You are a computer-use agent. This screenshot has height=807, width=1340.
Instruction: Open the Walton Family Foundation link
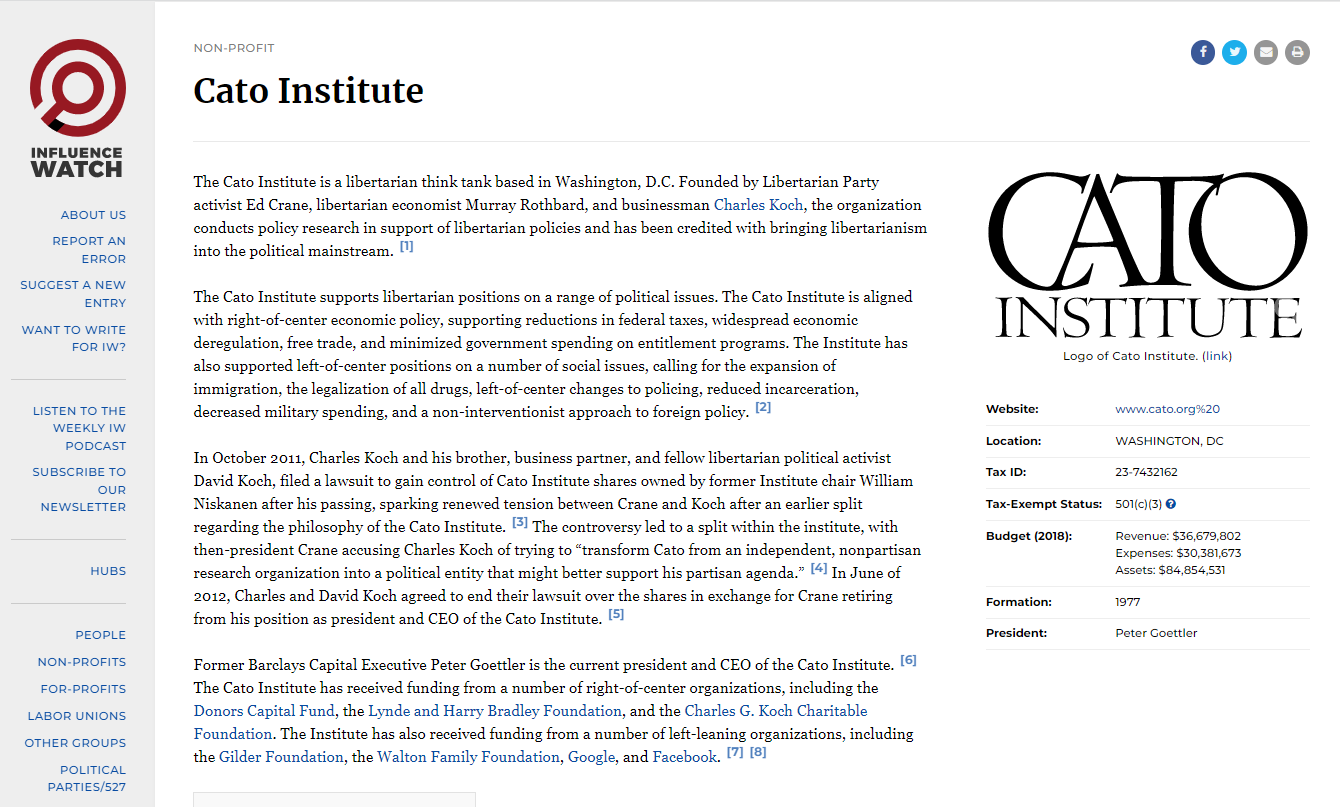[468, 757]
